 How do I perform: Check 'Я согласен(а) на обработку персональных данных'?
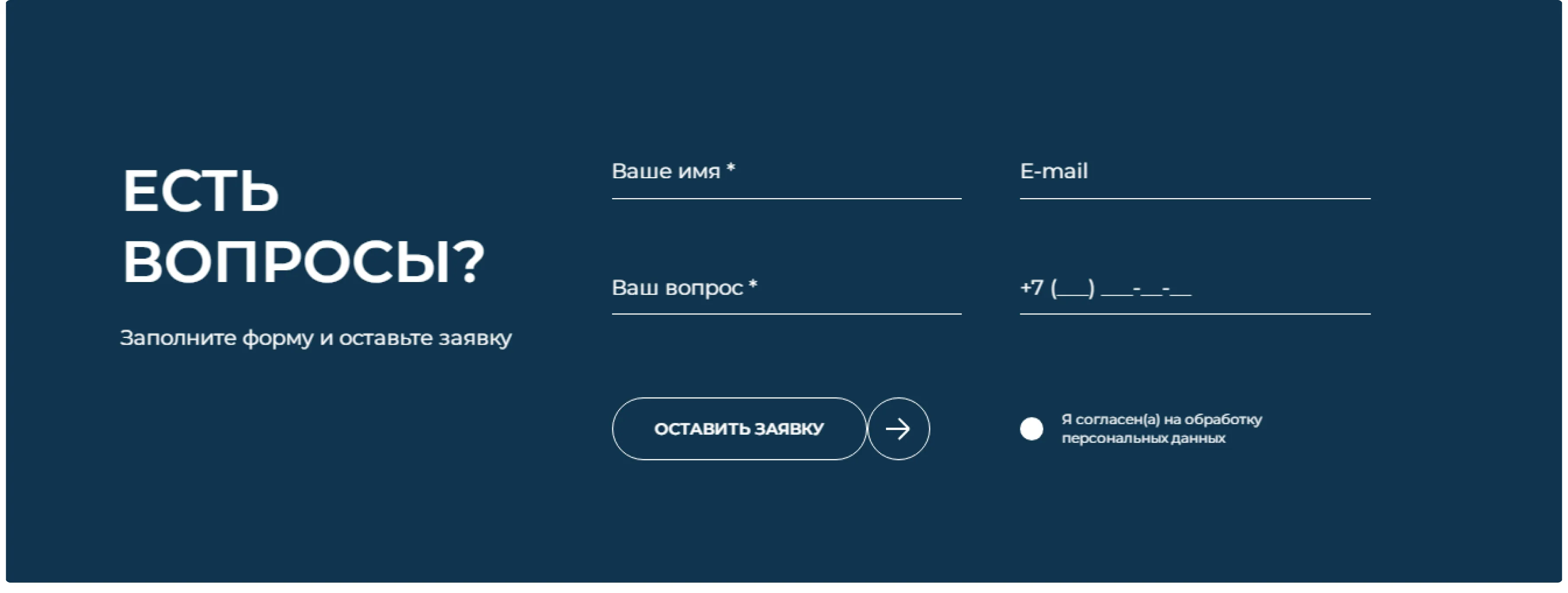pos(1031,430)
